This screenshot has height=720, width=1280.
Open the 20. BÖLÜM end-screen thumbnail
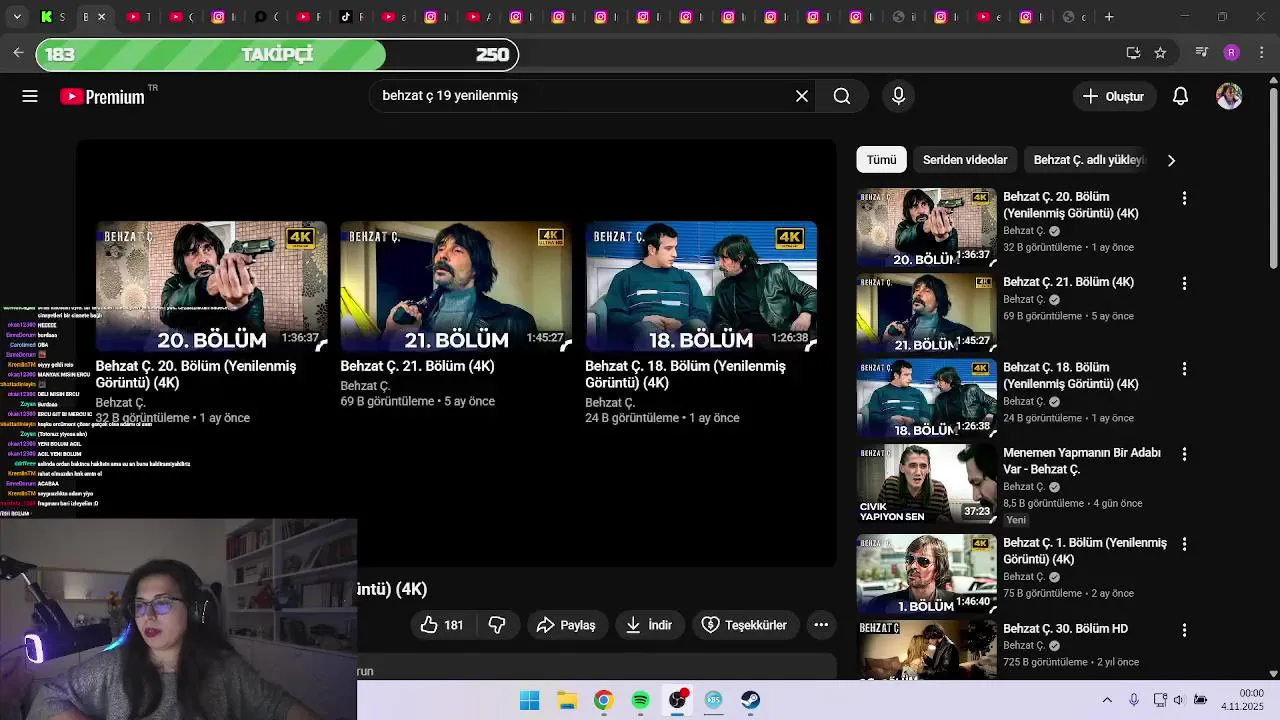pyautogui.click(x=211, y=286)
